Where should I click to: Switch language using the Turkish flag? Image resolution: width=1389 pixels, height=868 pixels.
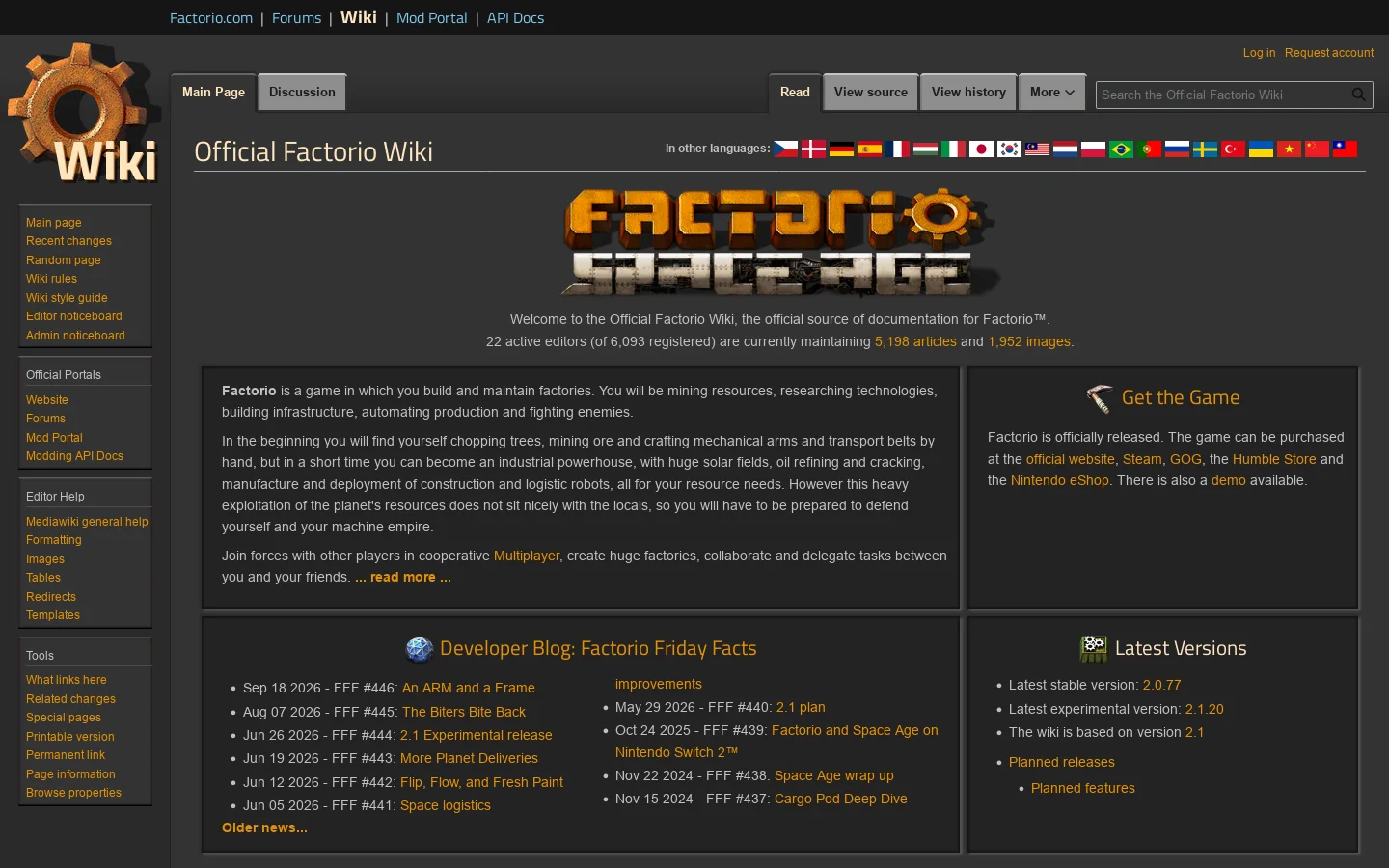pyautogui.click(x=1234, y=149)
